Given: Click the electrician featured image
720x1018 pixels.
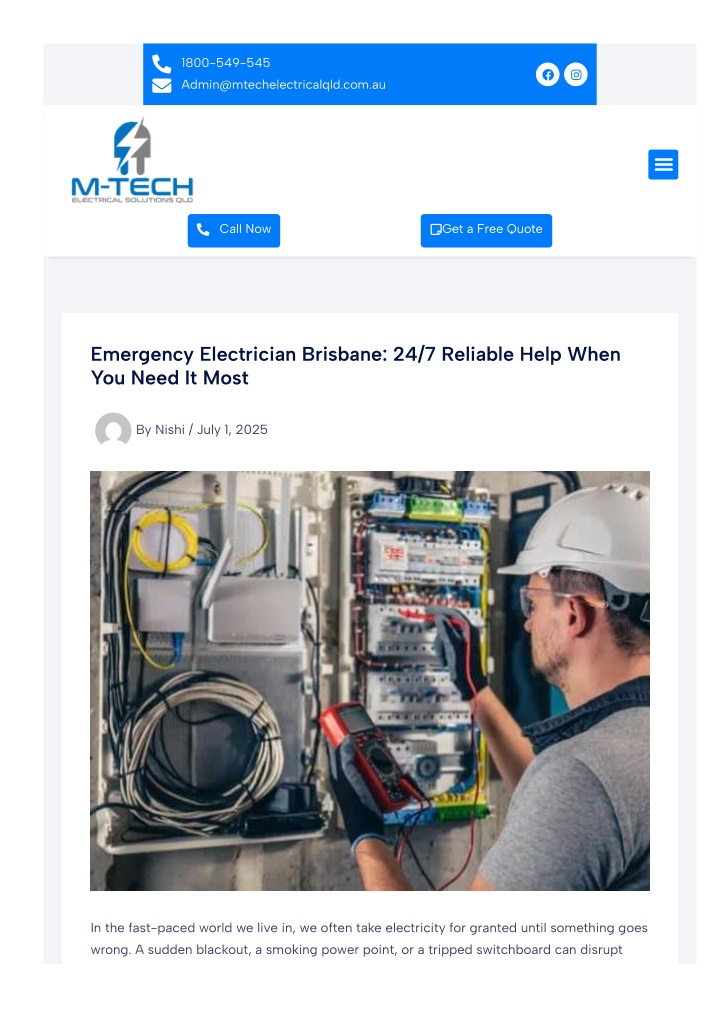Looking at the screenshot, I should [369, 681].
